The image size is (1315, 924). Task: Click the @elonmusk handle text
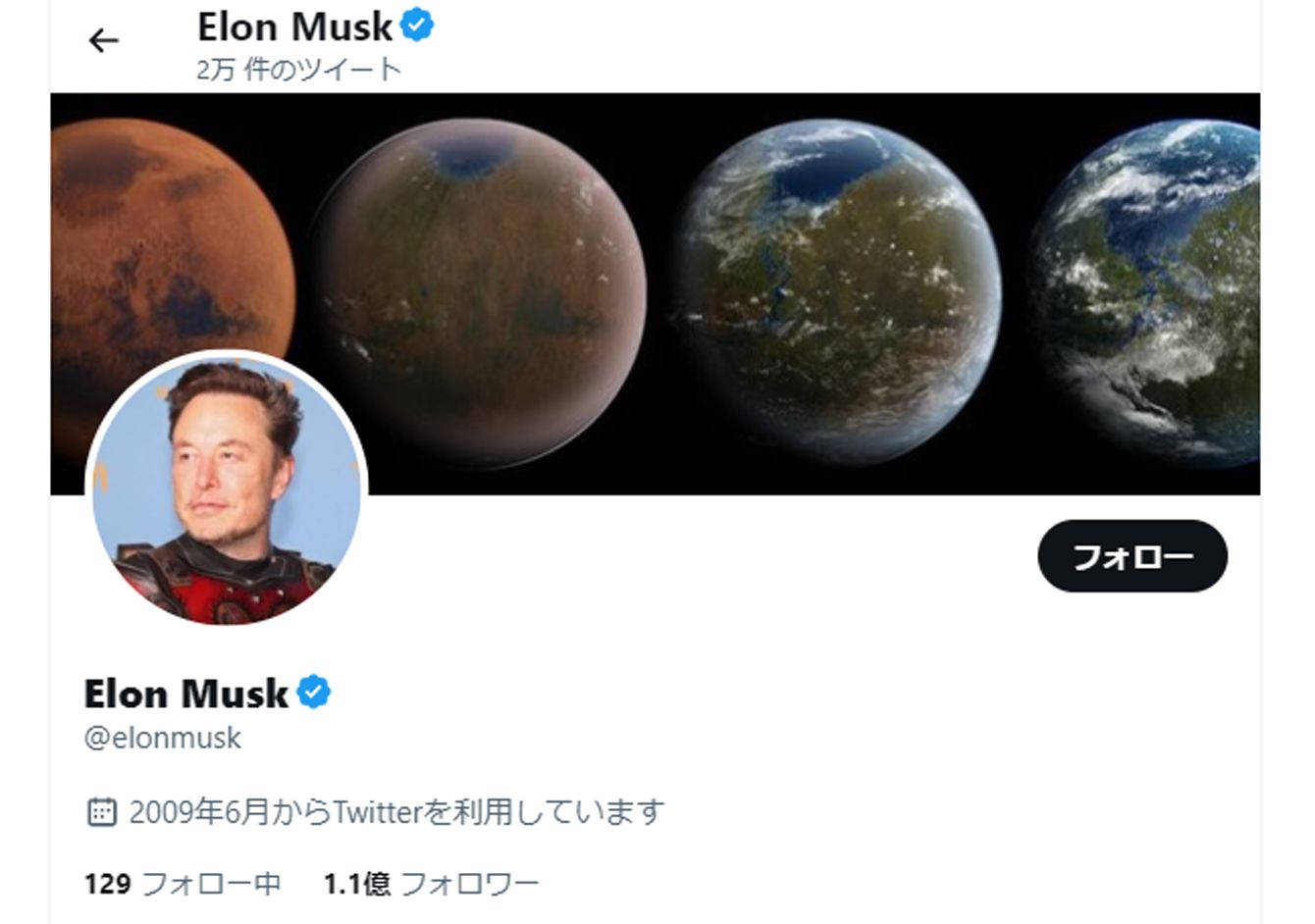pos(163,738)
